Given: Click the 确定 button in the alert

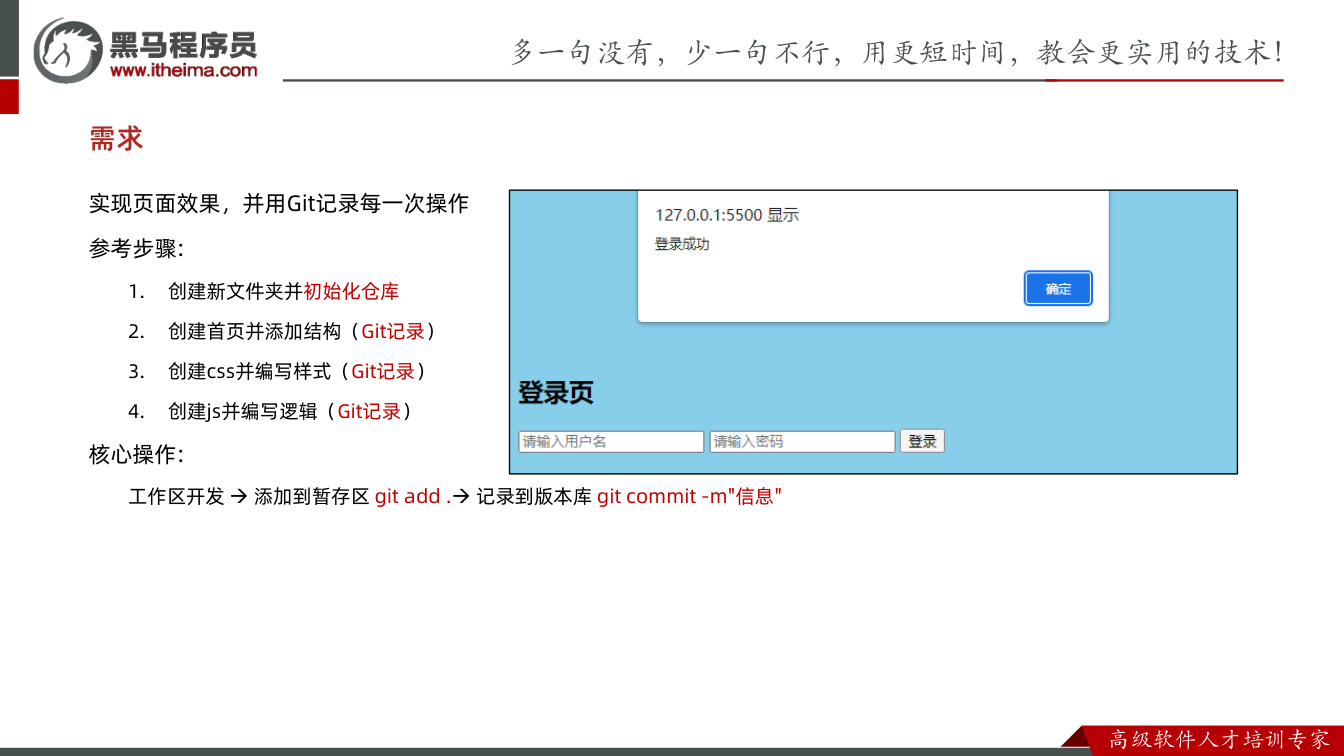Looking at the screenshot, I should click(1058, 289).
